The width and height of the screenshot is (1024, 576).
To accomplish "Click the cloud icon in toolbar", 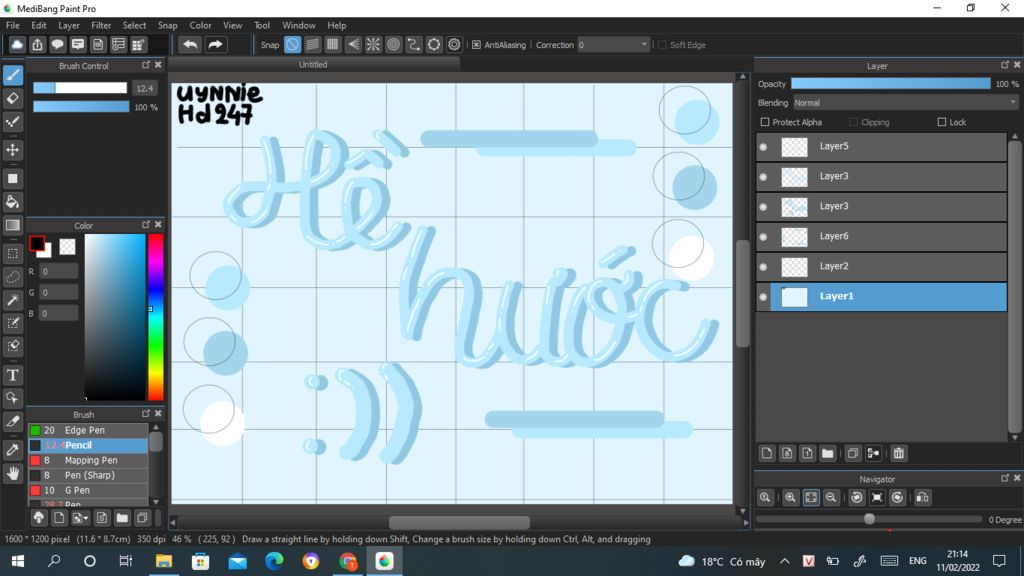I will coord(17,44).
